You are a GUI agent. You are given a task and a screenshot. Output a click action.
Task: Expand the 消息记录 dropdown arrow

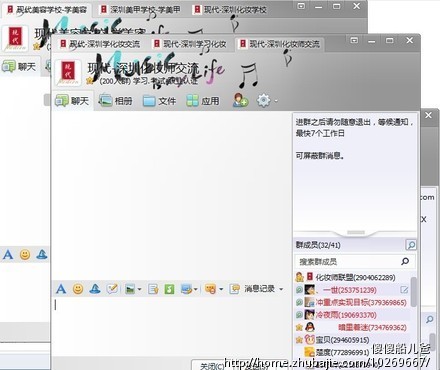[281, 289]
